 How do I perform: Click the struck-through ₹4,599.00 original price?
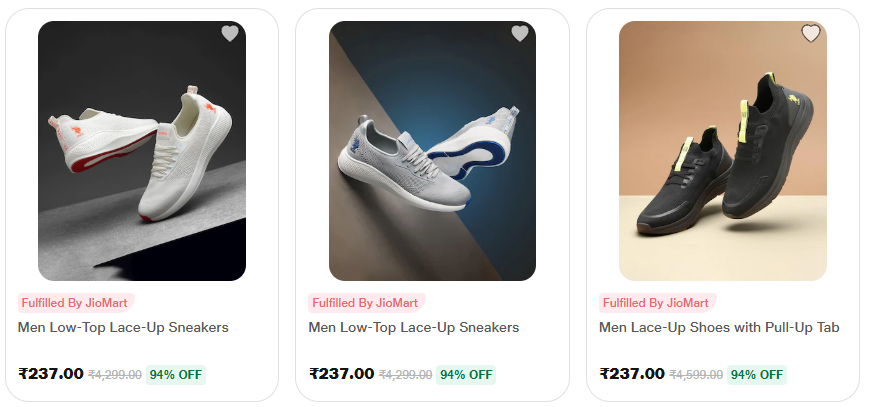696,375
